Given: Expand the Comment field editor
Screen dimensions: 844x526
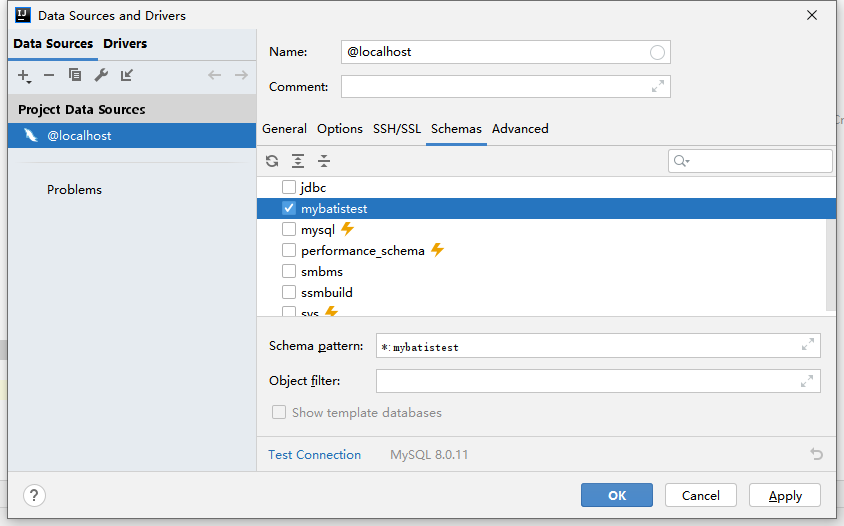Looking at the screenshot, I should pyautogui.click(x=658, y=87).
